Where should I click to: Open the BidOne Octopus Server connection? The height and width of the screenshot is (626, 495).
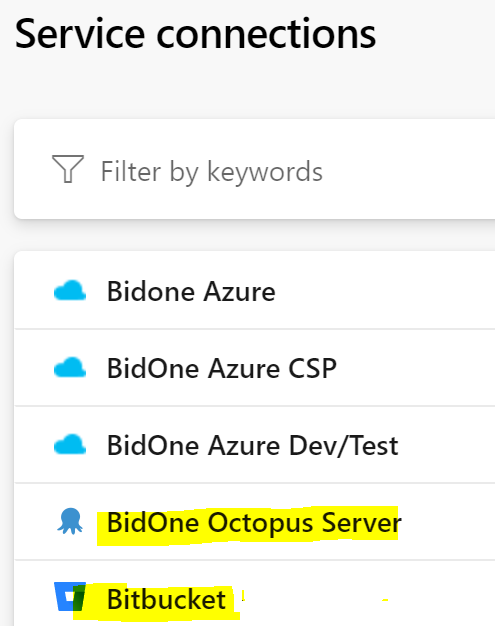(254, 523)
